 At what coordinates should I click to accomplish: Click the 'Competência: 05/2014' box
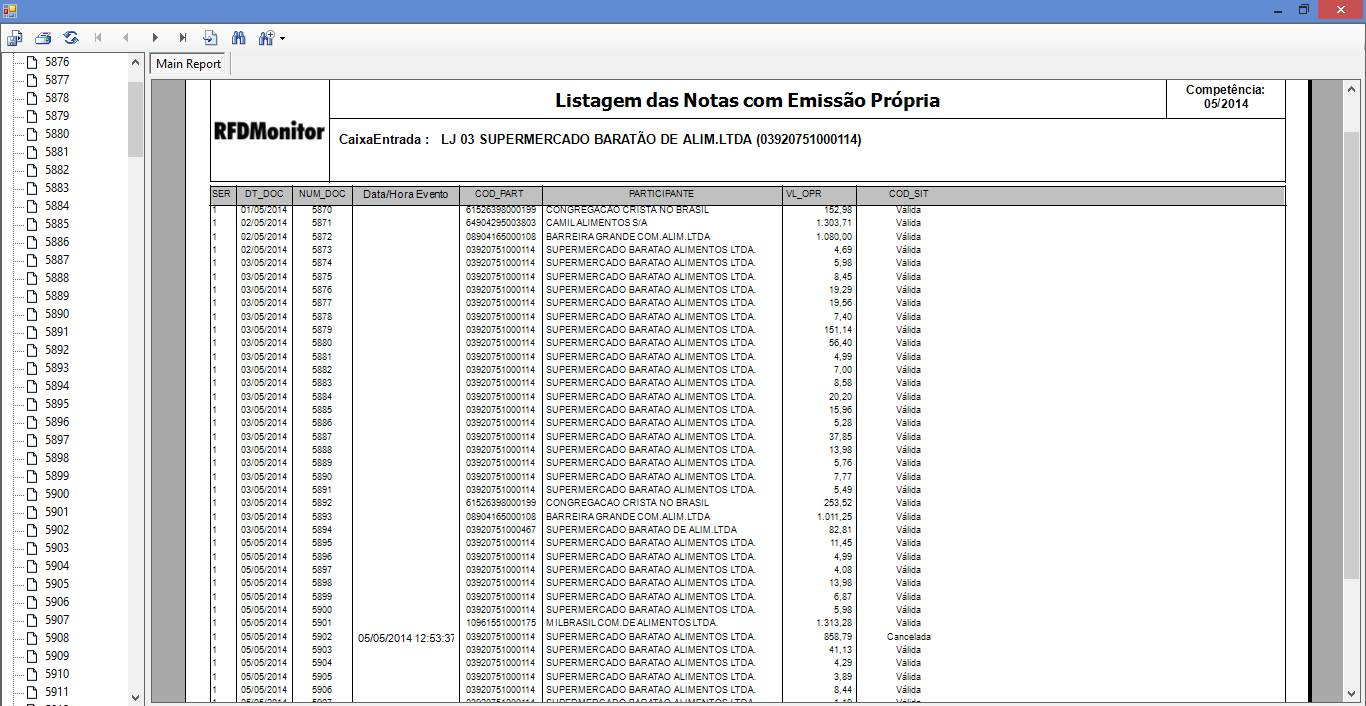pos(1225,97)
